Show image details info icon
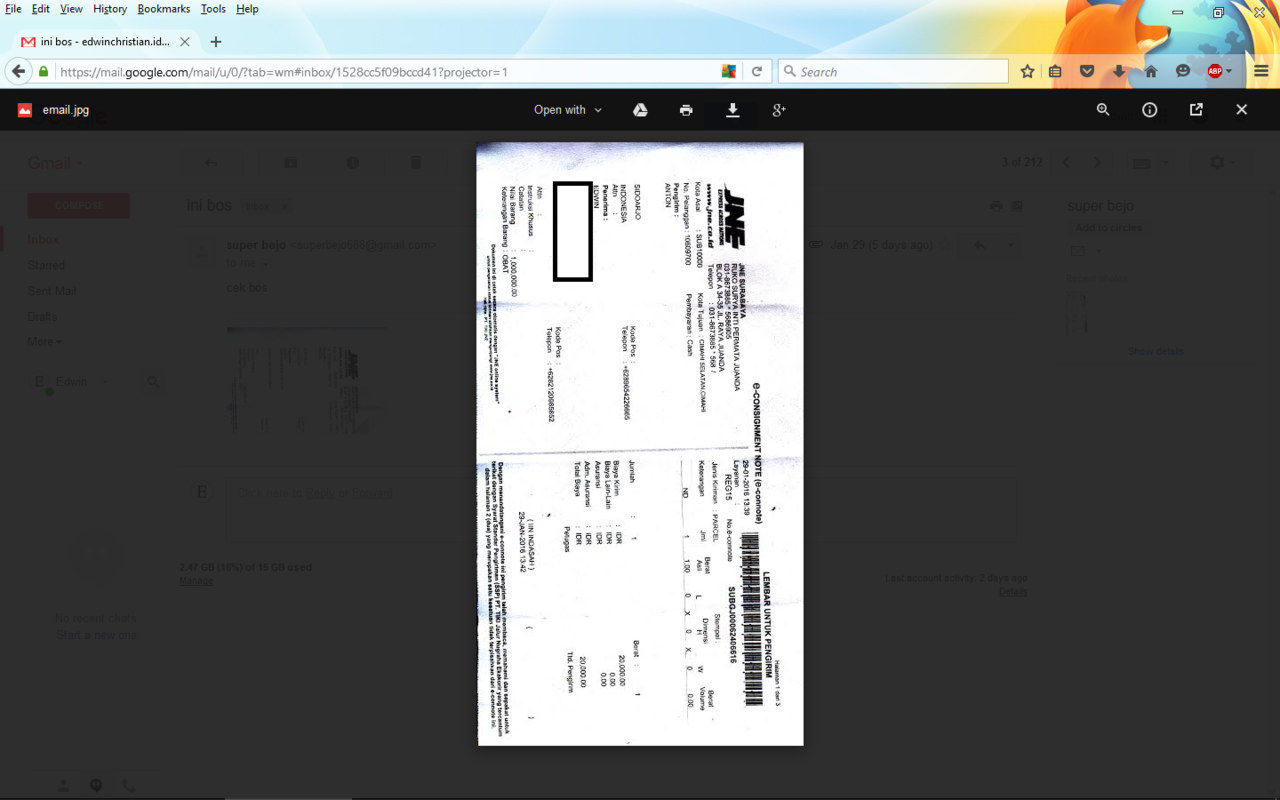This screenshot has height=800, width=1280. (1150, 110)
